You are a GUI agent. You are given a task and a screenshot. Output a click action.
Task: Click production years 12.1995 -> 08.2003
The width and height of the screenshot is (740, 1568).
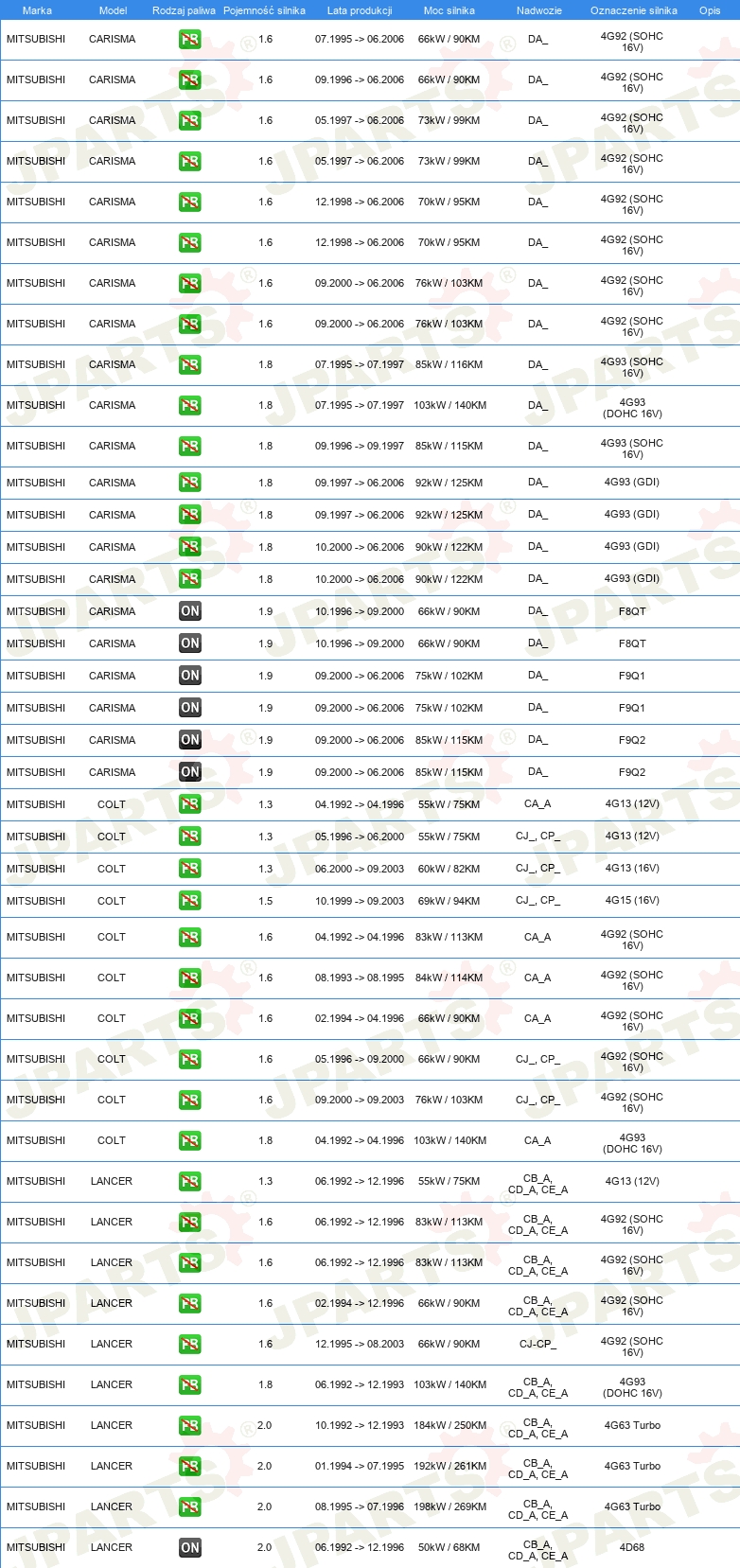click(360, 1344)
